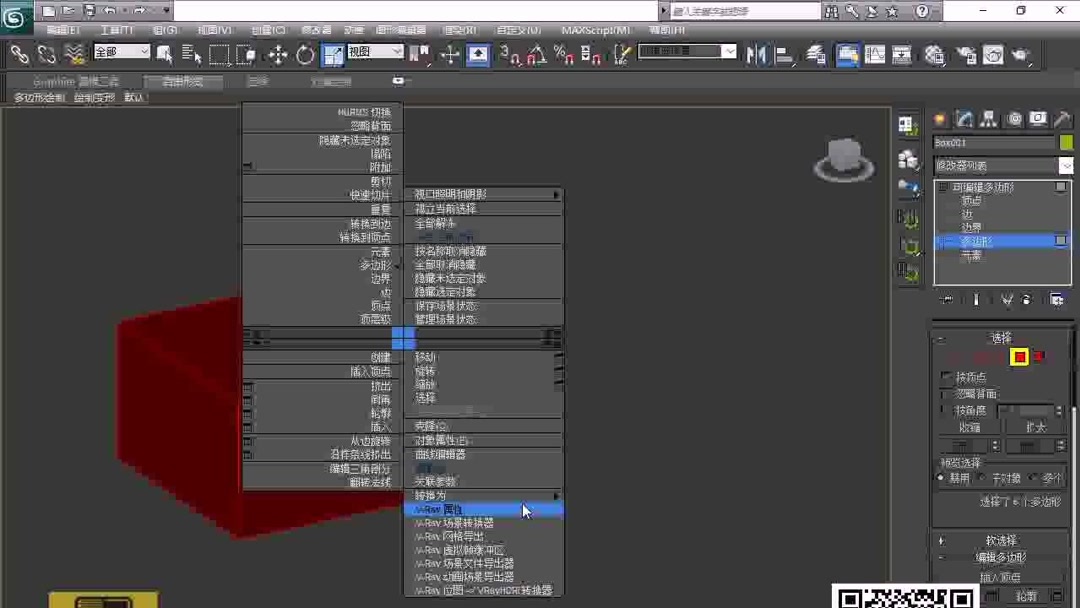Open the 全部 selection filter dropdown
This screenshot has width=1080, height=608.
pyautogui.click(x=120, y=51)
